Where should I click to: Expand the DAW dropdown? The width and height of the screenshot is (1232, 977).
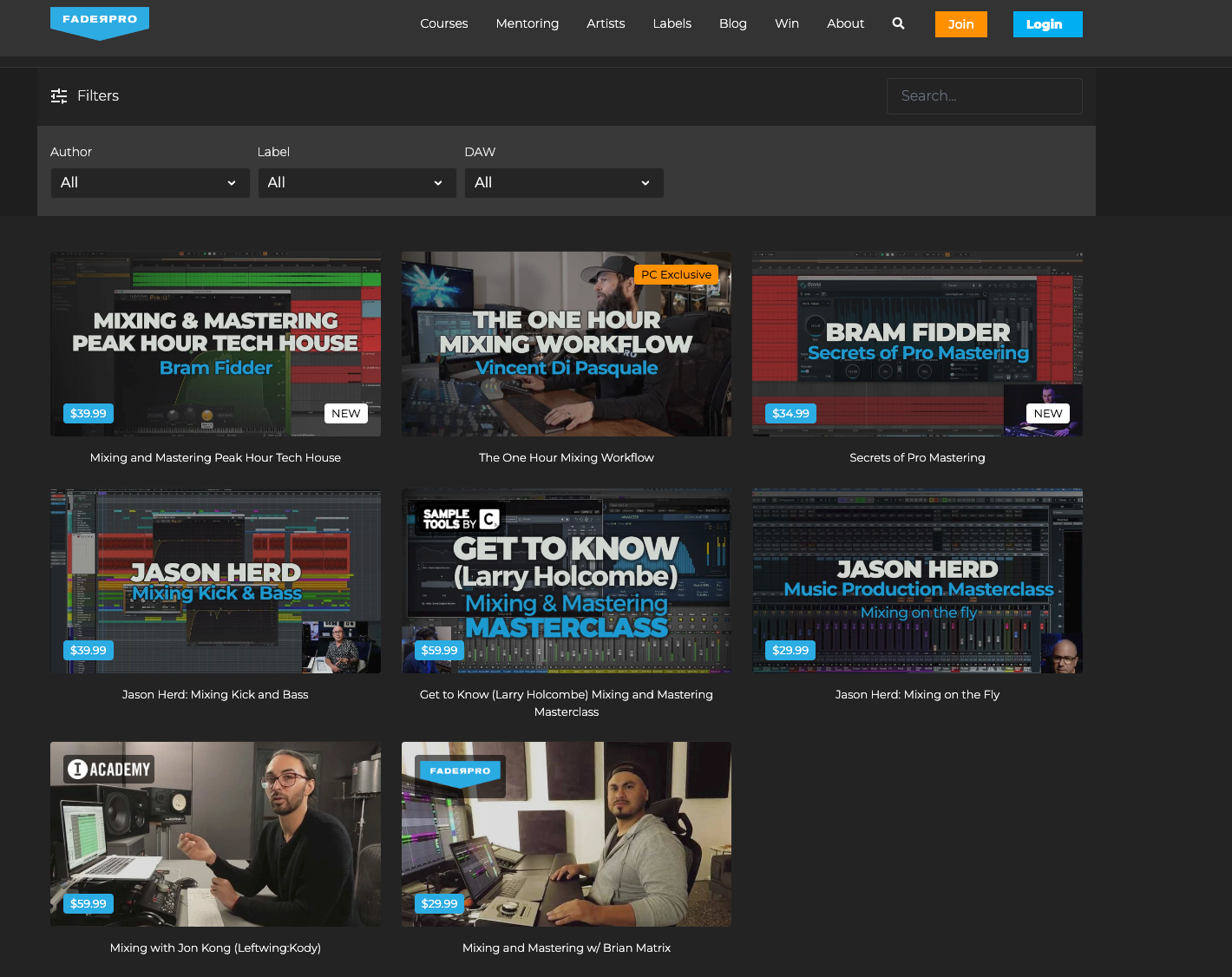[x=564, y=182]
